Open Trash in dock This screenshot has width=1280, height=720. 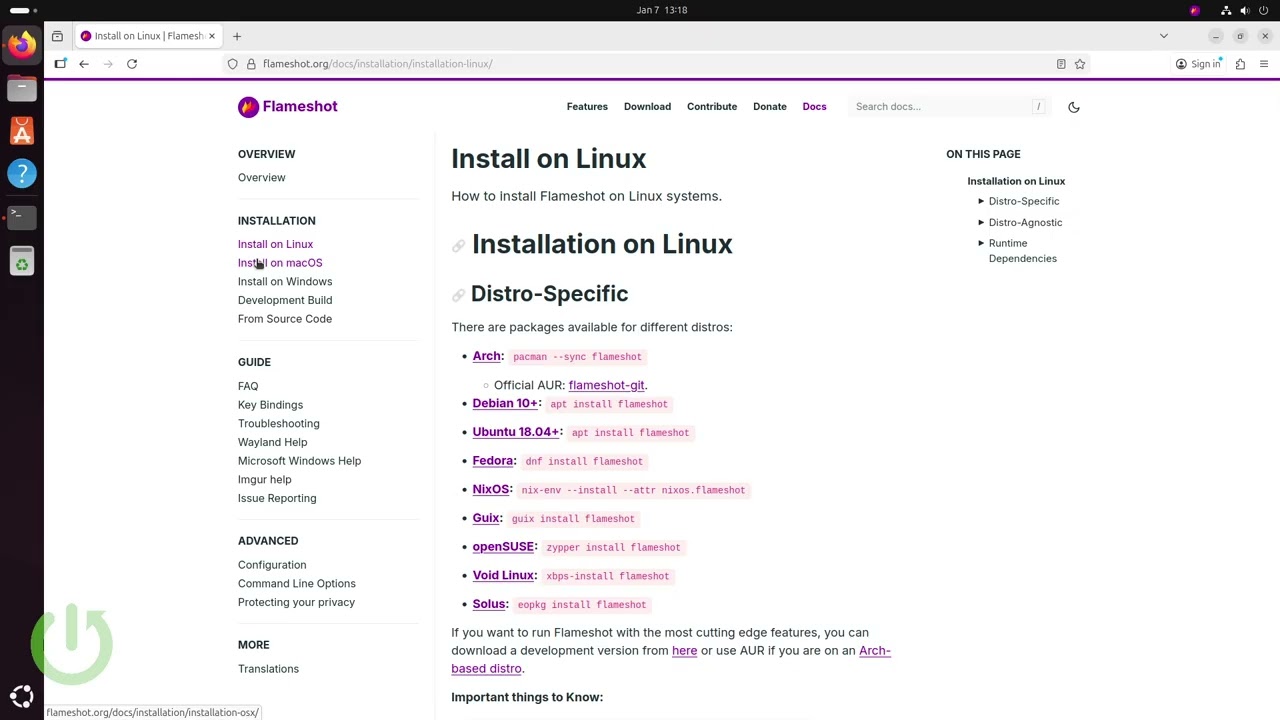pyautogui.click(x=22, y=262)
